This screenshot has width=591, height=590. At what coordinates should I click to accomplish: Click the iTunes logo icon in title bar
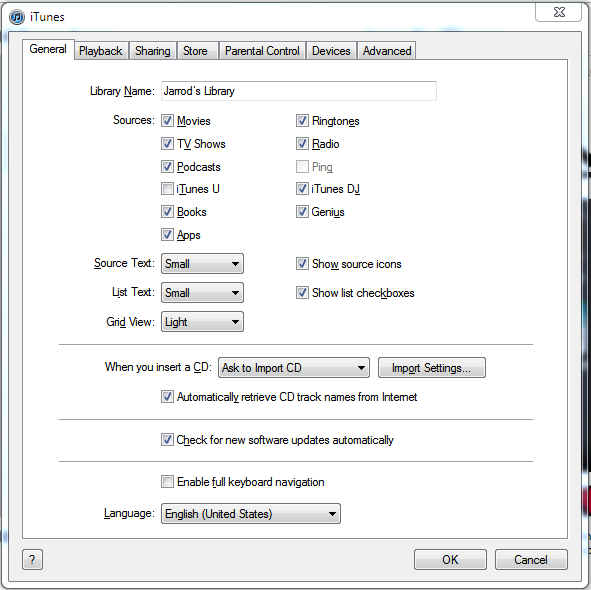point(17,17)
